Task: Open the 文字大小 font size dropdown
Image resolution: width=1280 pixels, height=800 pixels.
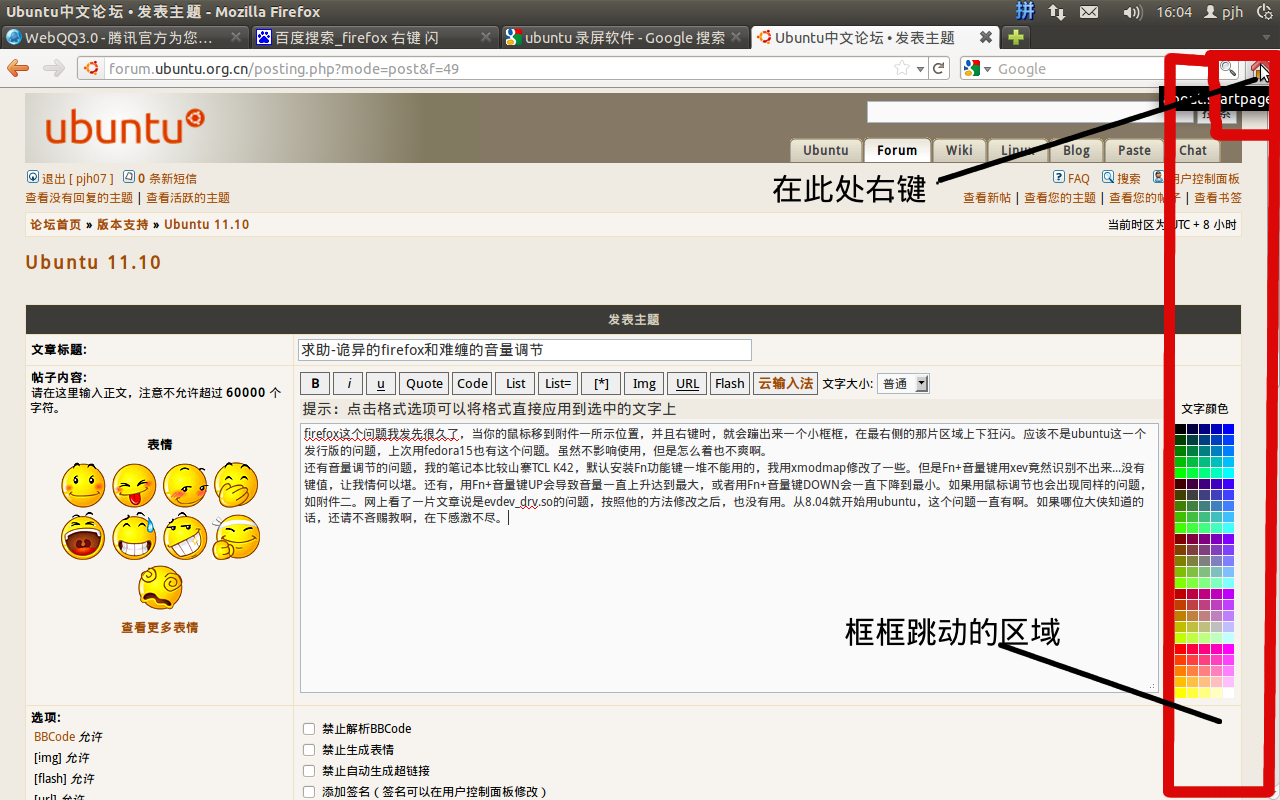Action: (x=904, y=384)
